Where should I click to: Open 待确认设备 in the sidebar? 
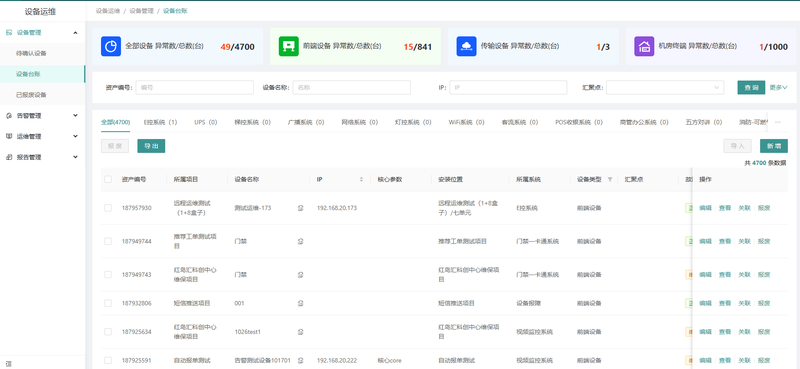(x=31, y=53)
